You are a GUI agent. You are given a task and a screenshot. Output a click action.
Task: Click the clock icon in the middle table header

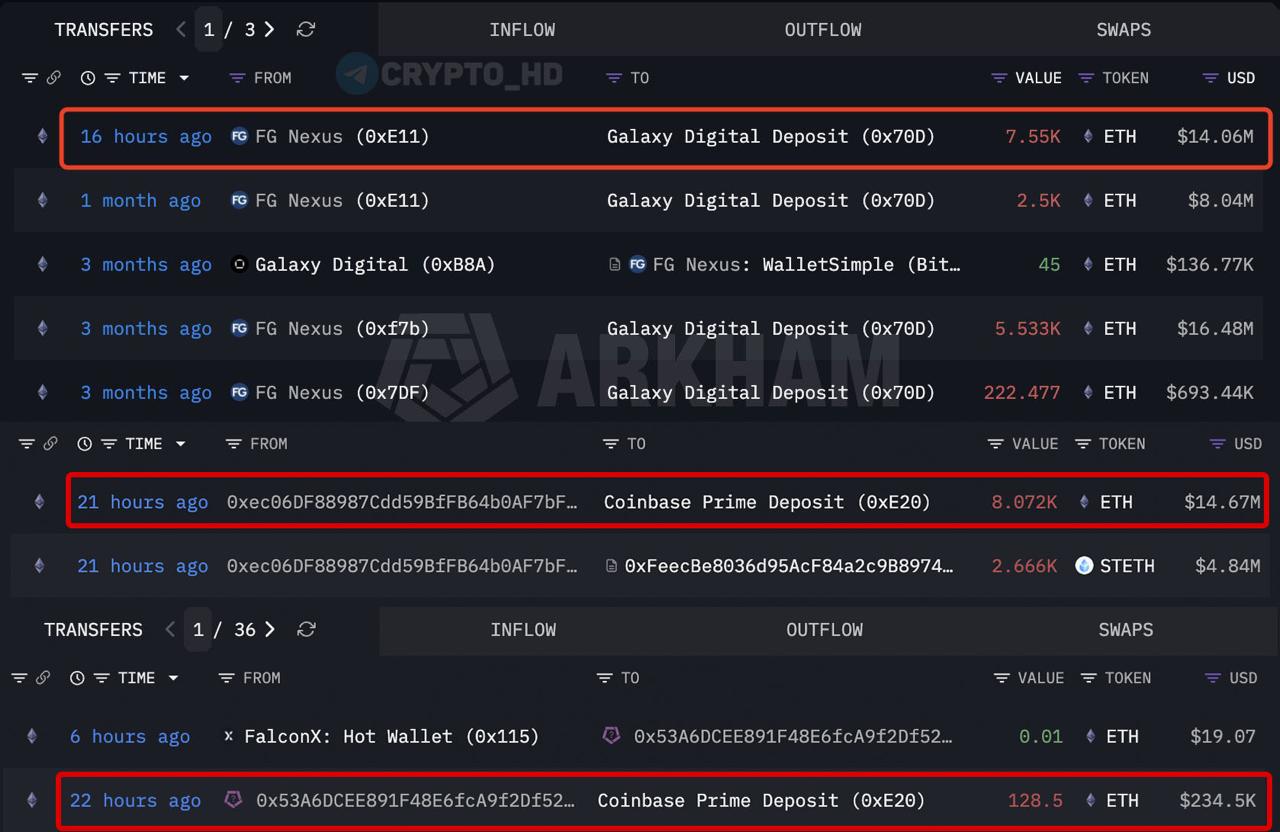click(85, 443)
